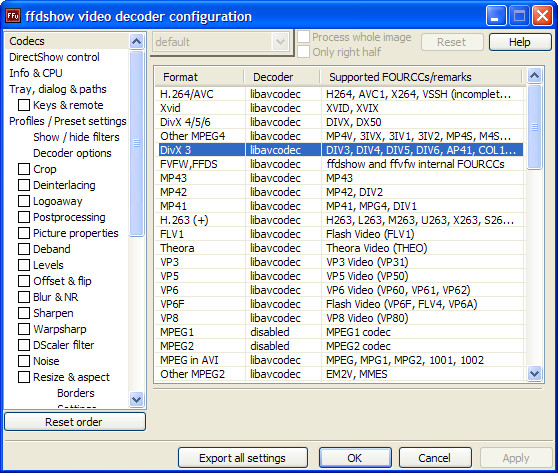This screenshot has width=558, height=473.
Task: Minimize the ffdshow configuration window
Action: [x=496, y=16]
